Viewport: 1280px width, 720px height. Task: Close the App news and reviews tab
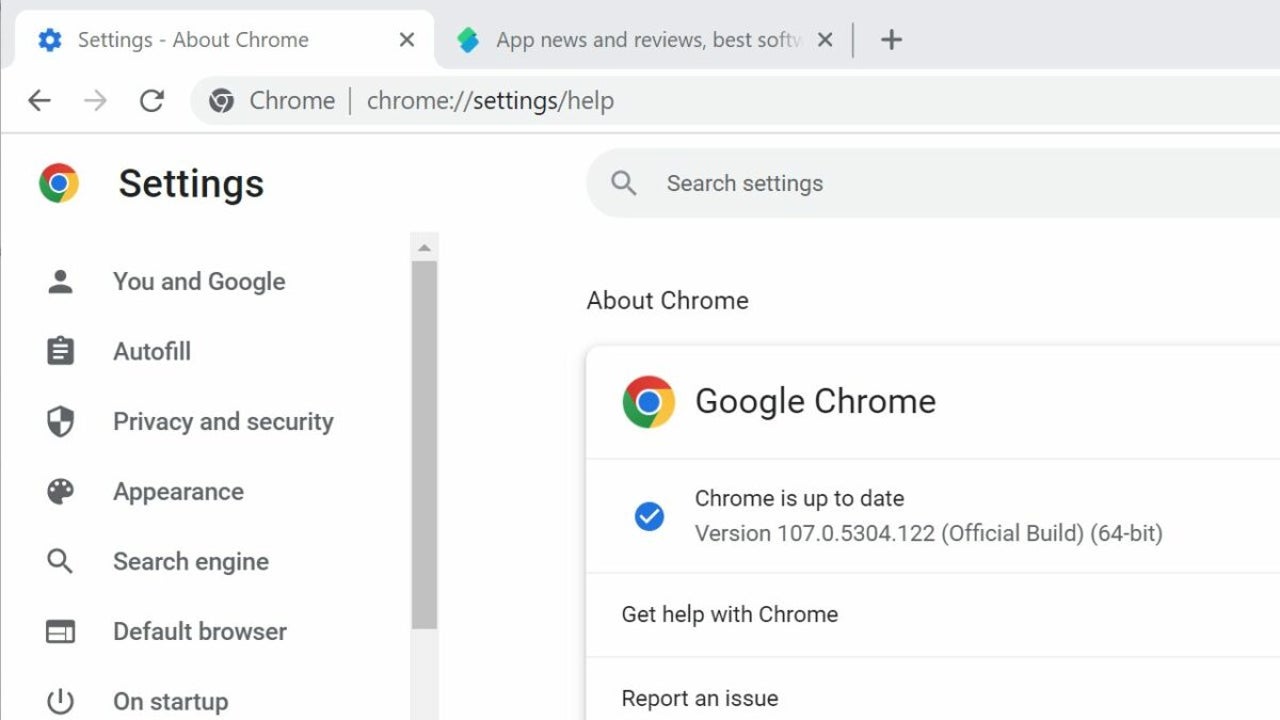click(x=825, y=40)
